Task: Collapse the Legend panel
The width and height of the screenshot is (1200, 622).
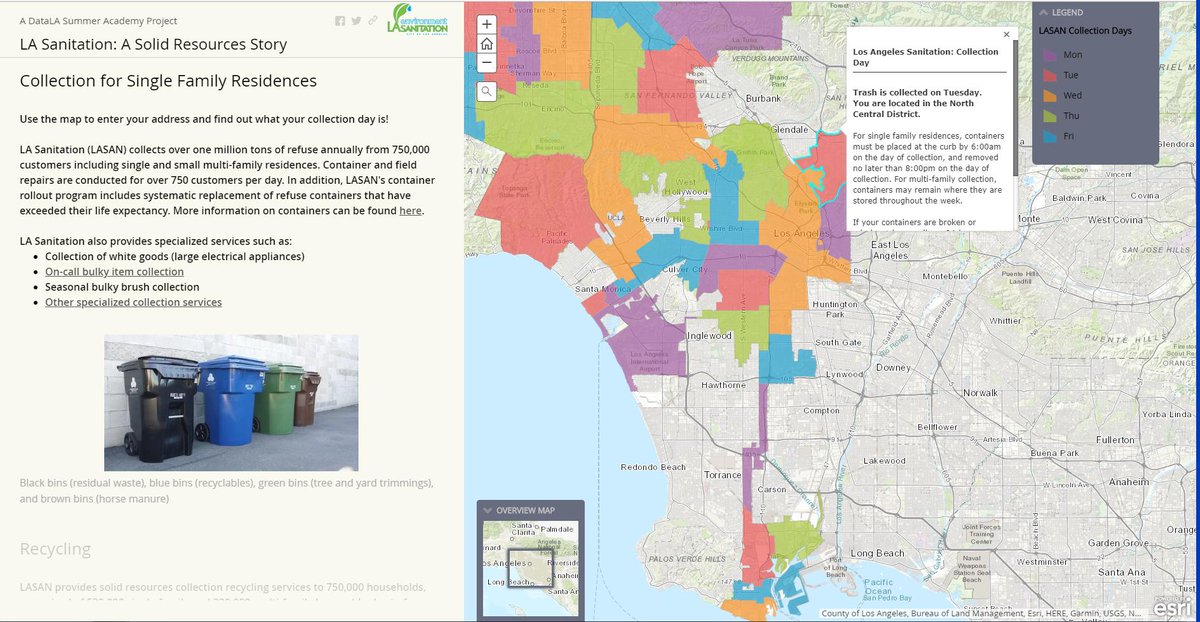Action: (1044, 13)
